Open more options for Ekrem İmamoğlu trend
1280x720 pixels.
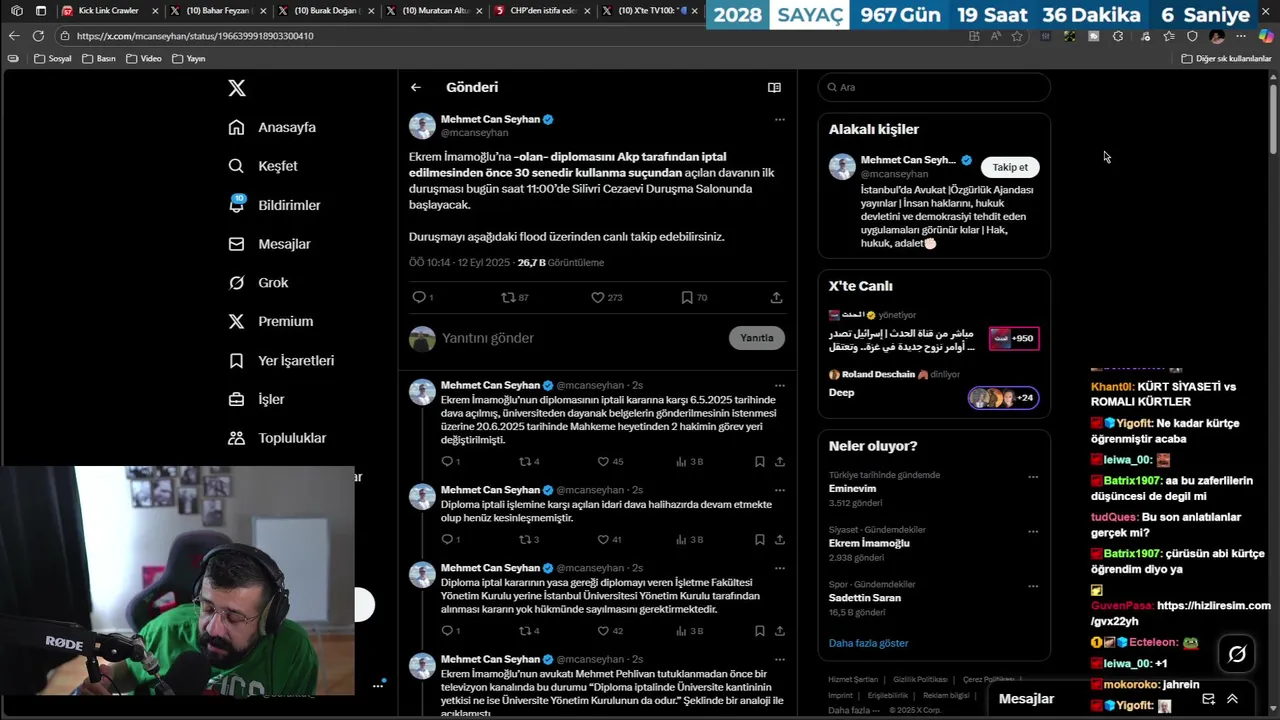click(x=1033, y=531)
